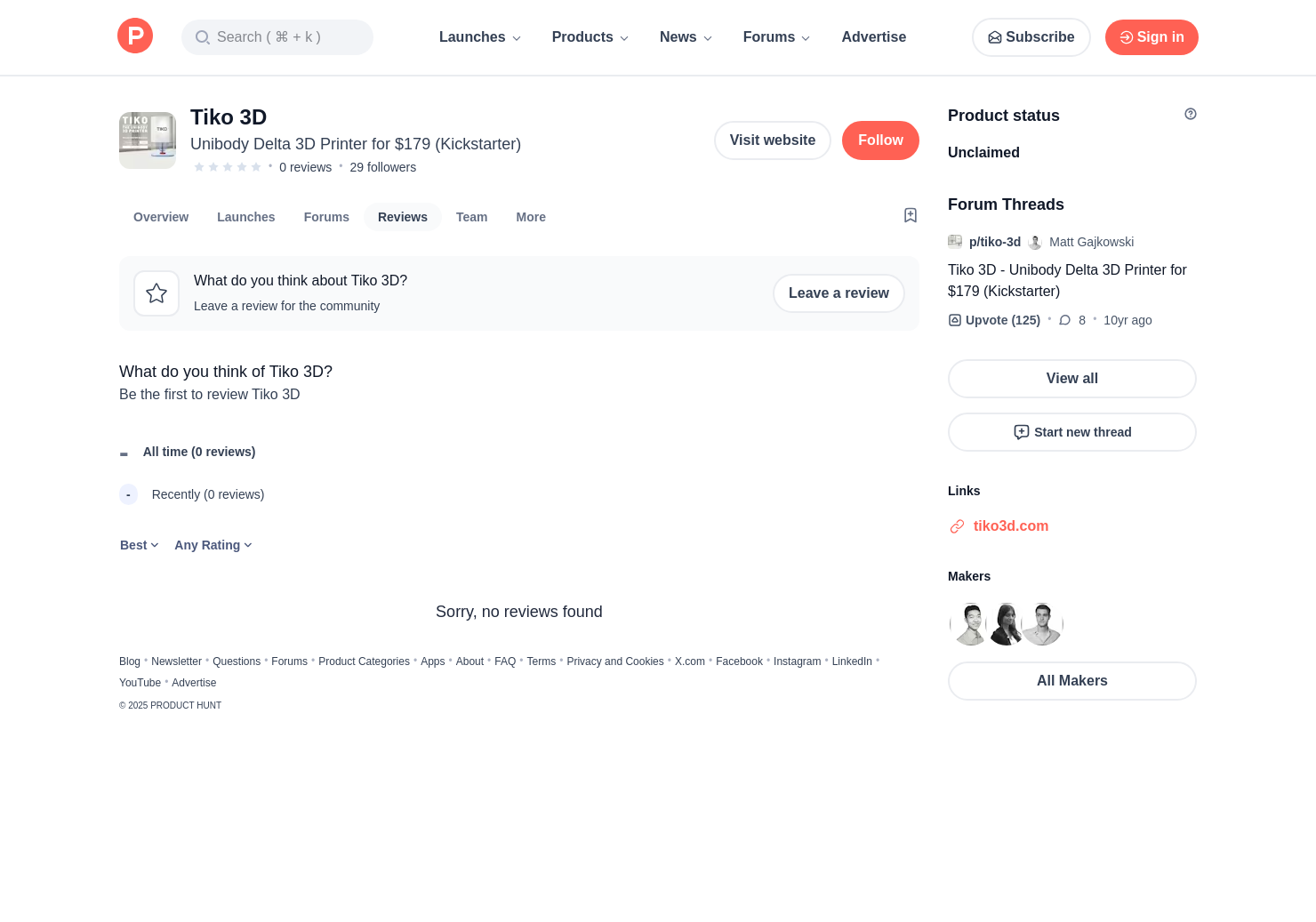The image size is (1316, 922).
Task: Switch to the Overview tab
Action: pos(161,217)
